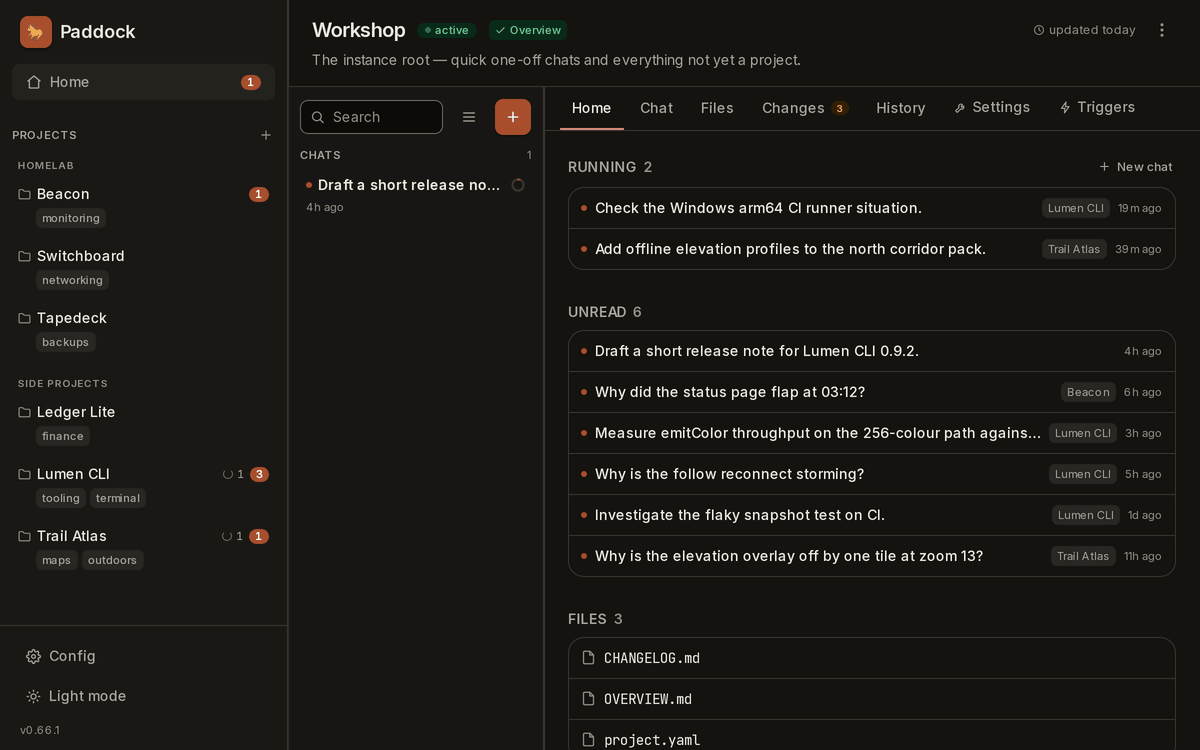Click the Beacon tag on status page row
This screenshot has width=1200, height=750.
(1088, 392)
